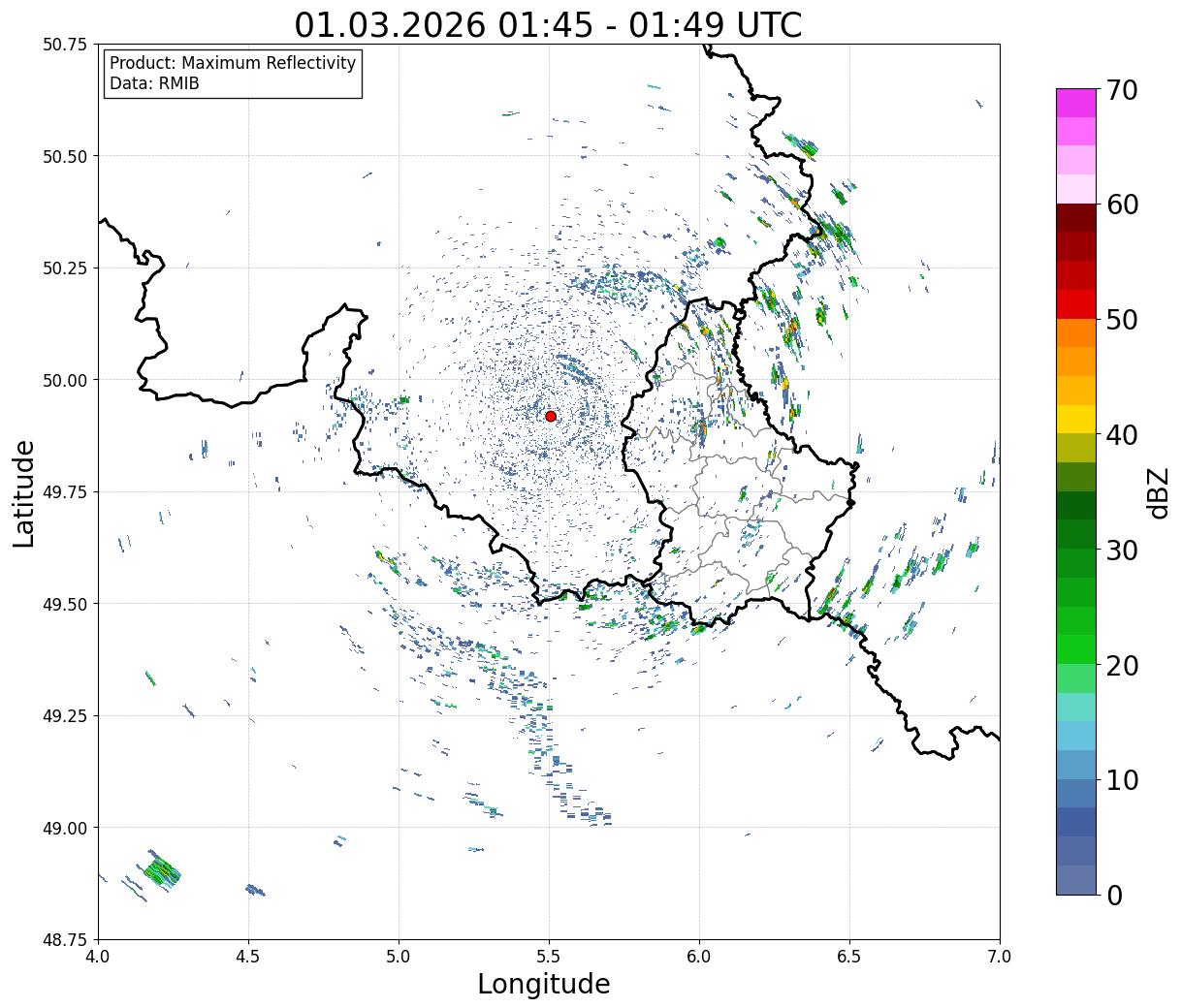
Task: Click the colorbar tick label 40
Action: point(1121,435)
